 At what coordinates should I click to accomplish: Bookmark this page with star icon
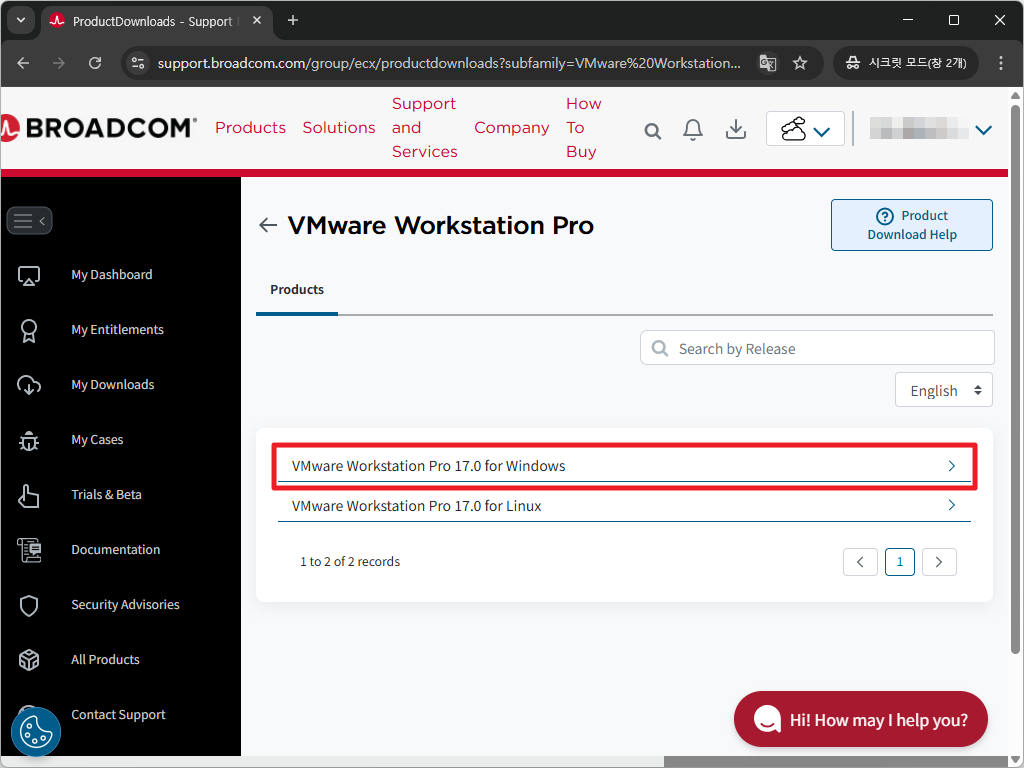point(800,63)
